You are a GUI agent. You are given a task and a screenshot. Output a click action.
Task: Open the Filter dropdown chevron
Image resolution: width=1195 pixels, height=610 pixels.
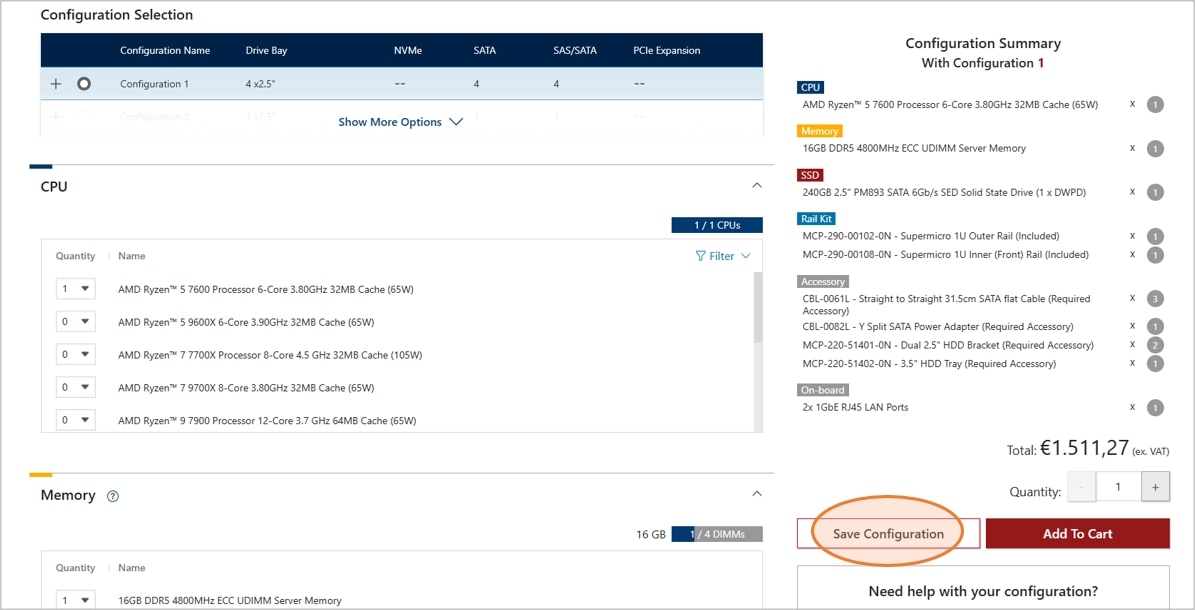click(x=745, y=256)
